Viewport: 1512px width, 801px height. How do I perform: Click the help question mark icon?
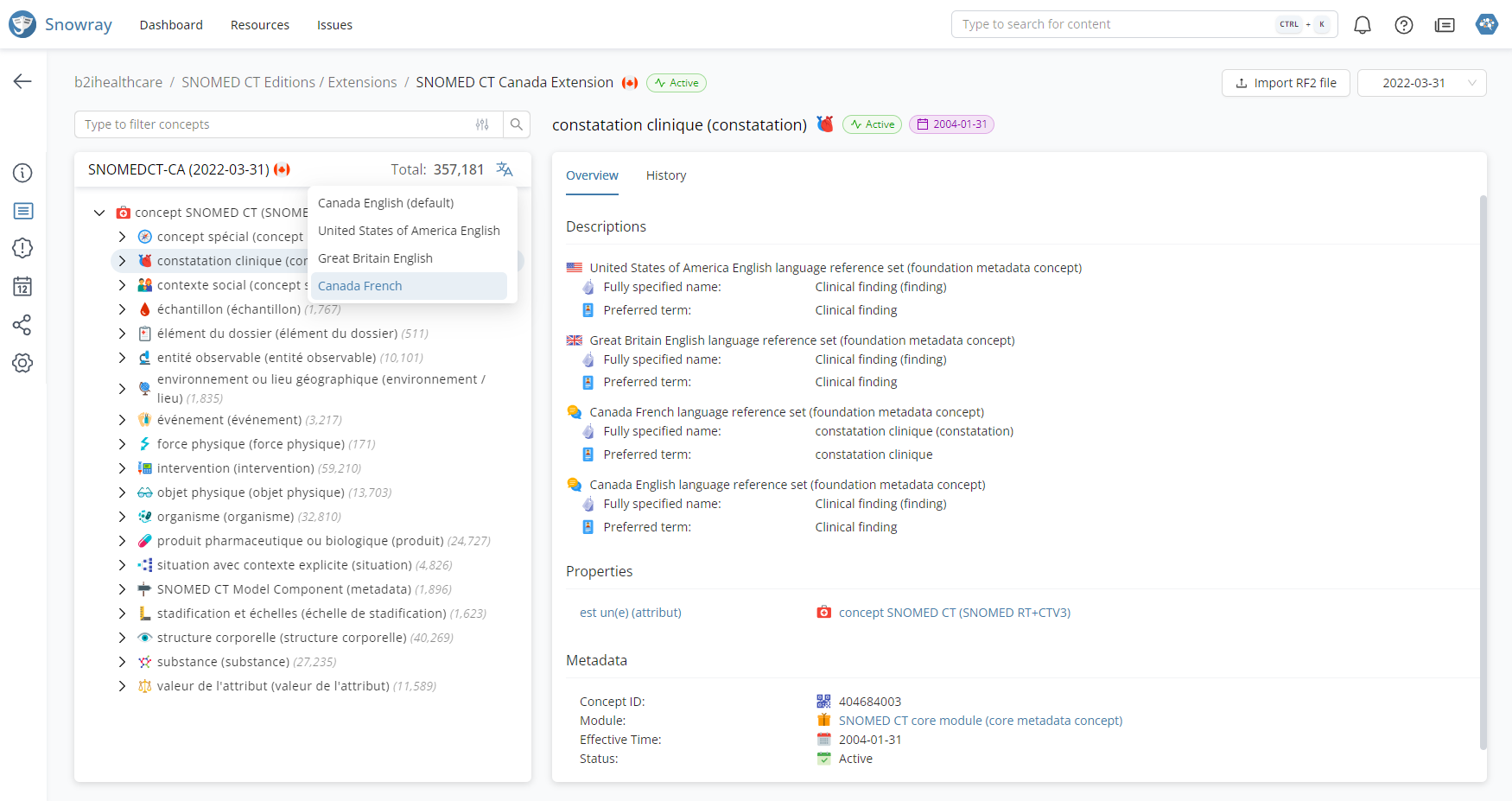[x=1403, y=25]
